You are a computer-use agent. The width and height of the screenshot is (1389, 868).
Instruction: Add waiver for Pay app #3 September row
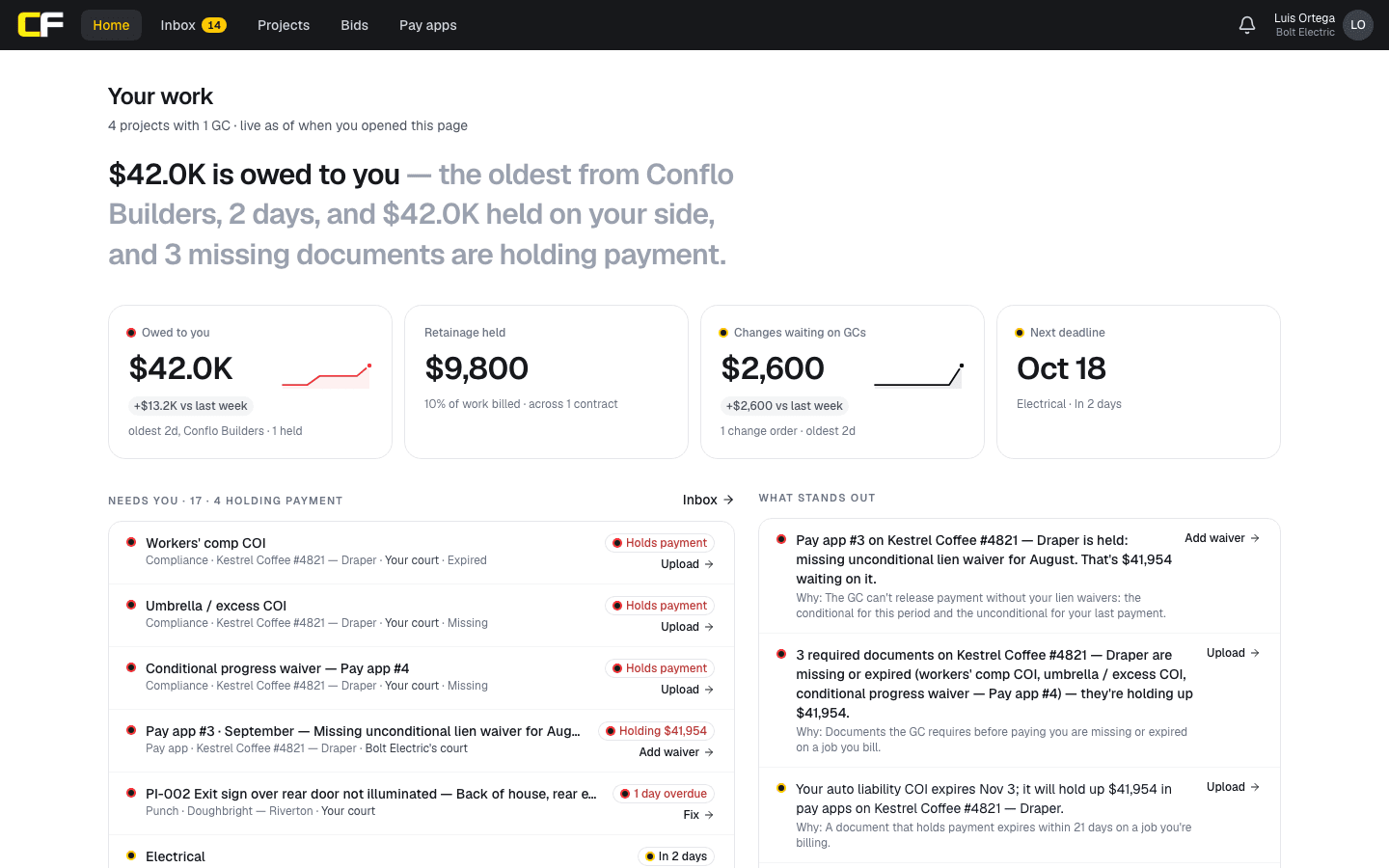[676, 752]
